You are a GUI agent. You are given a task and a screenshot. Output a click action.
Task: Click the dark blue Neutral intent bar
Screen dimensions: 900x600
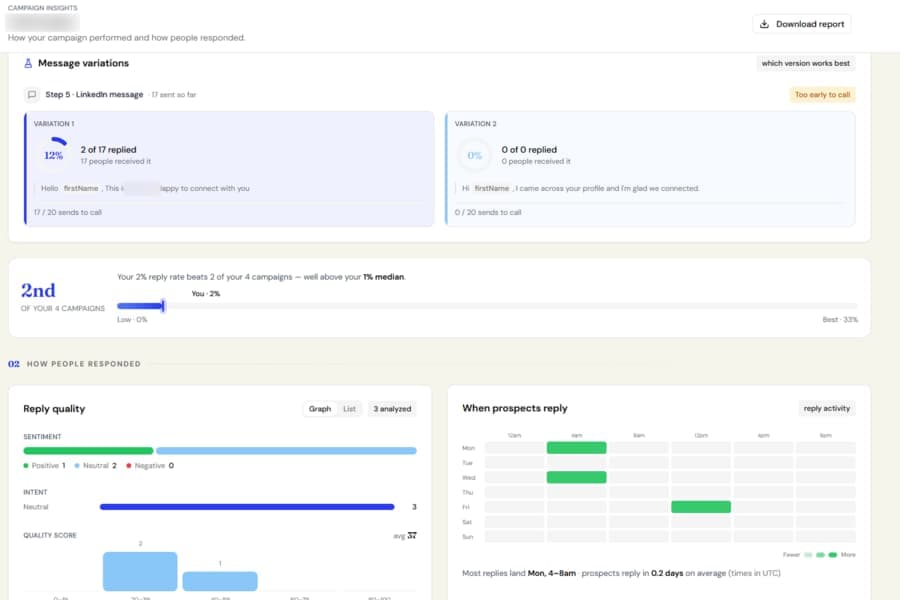pyautogui.click(x=247, y=507)
